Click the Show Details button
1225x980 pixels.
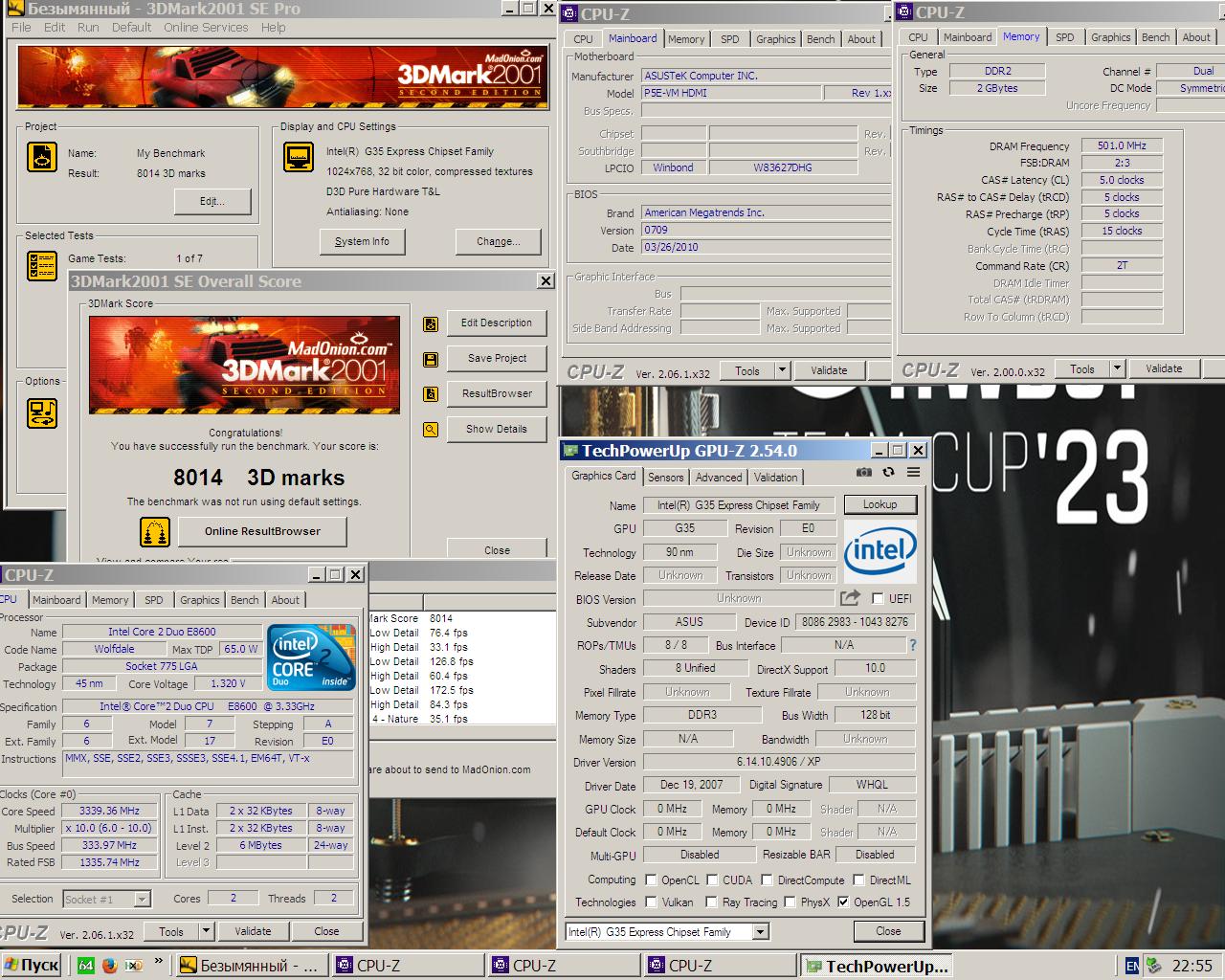coord(497,429)
